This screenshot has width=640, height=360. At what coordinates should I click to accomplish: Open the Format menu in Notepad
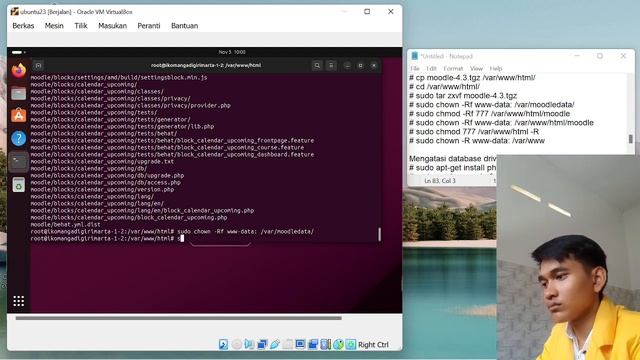(x=453, y=69)
